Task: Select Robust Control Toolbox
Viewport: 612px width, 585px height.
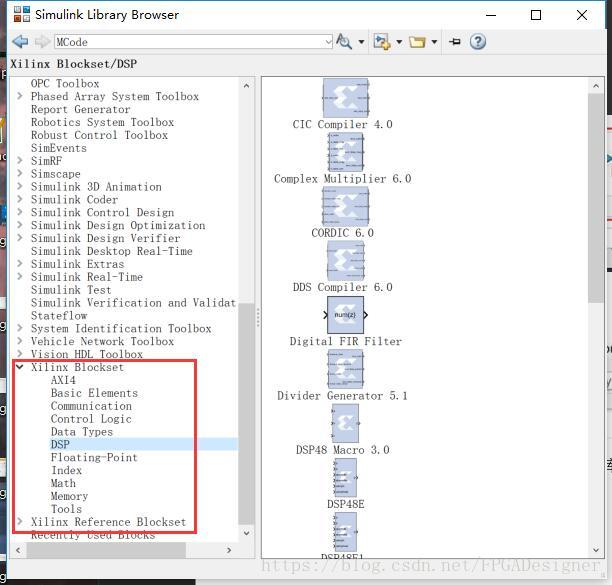Action: click(x=99, y=135)
